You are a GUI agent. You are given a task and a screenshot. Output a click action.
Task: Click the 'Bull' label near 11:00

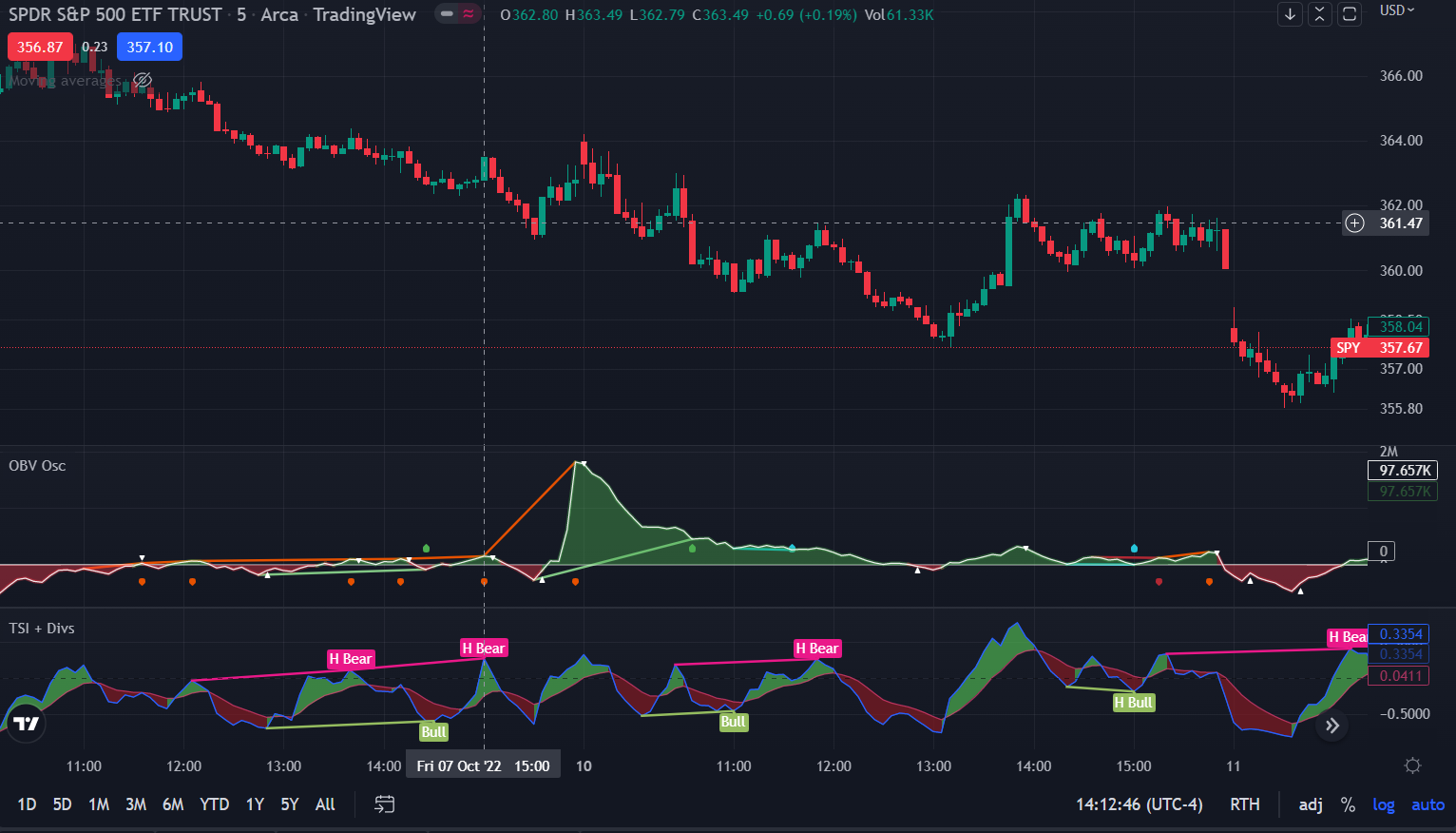tap(733, 722)
